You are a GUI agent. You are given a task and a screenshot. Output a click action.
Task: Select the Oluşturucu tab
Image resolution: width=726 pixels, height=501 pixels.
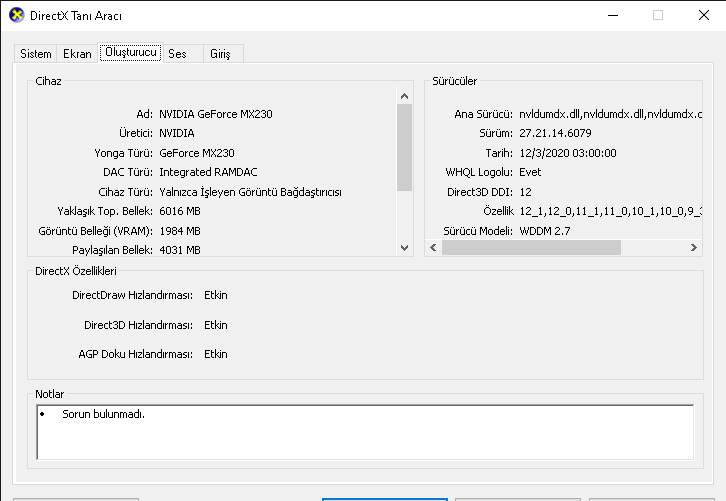click(x=129, y=52)
